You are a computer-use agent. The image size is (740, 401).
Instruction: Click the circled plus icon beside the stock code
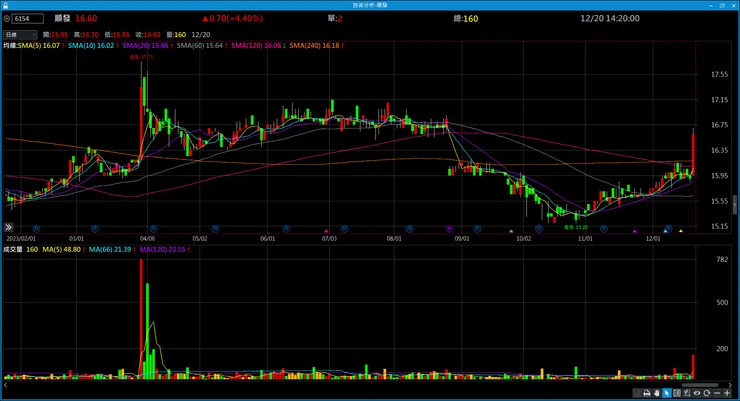(7, 19)
